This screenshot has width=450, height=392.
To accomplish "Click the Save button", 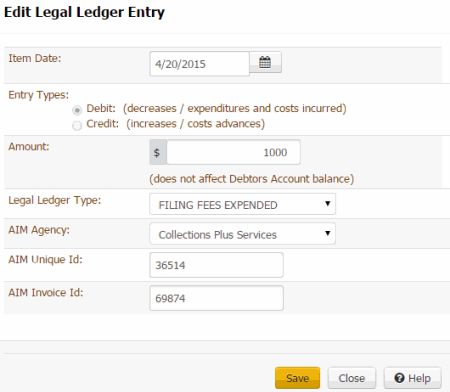I will click(297, 378).
